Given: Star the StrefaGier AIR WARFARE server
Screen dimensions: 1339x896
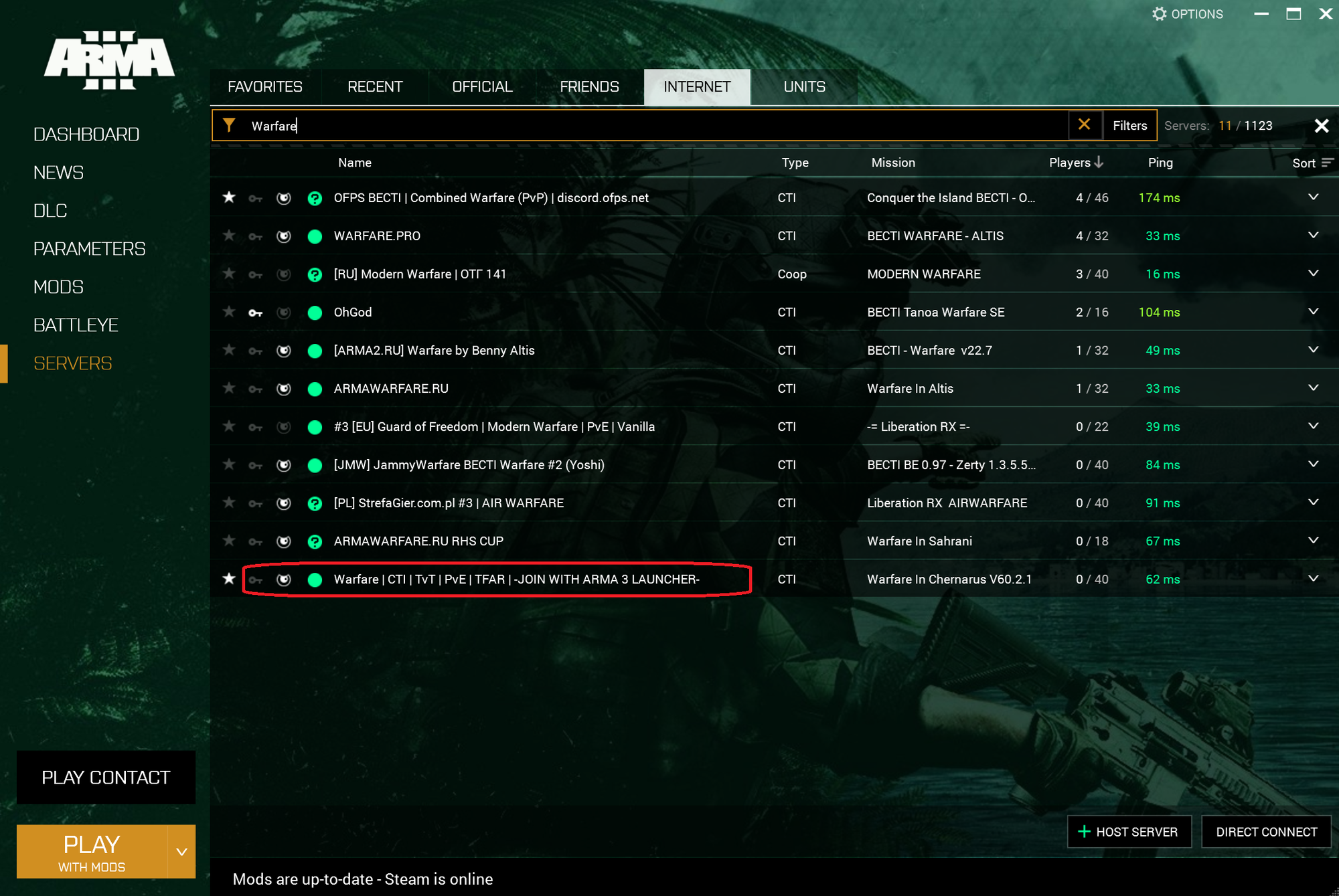Looking at the screenshot, I should coord(229,503).
